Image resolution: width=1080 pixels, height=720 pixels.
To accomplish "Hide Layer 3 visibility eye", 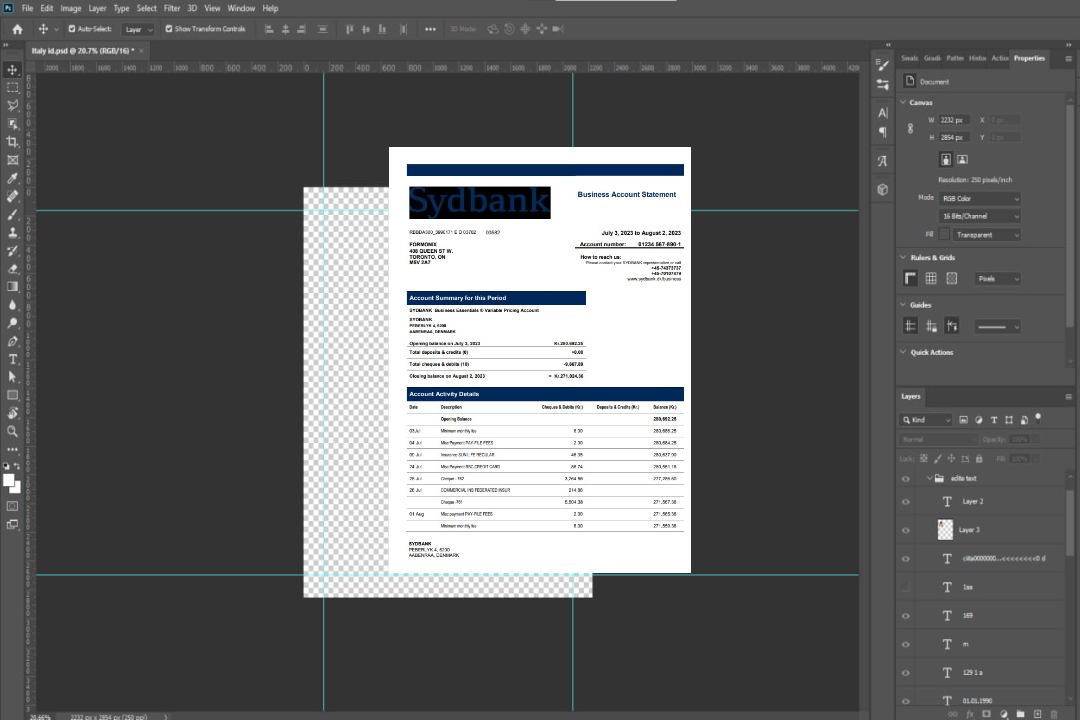I will coord(906,531).
